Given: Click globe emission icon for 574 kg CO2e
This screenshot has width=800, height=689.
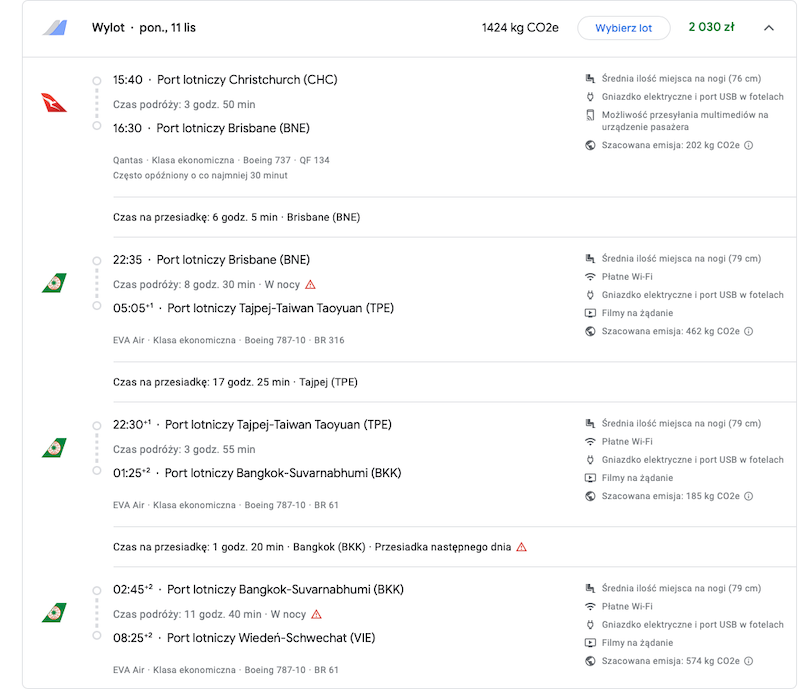Looking at the screenshot, I should [x=590, y=661].
